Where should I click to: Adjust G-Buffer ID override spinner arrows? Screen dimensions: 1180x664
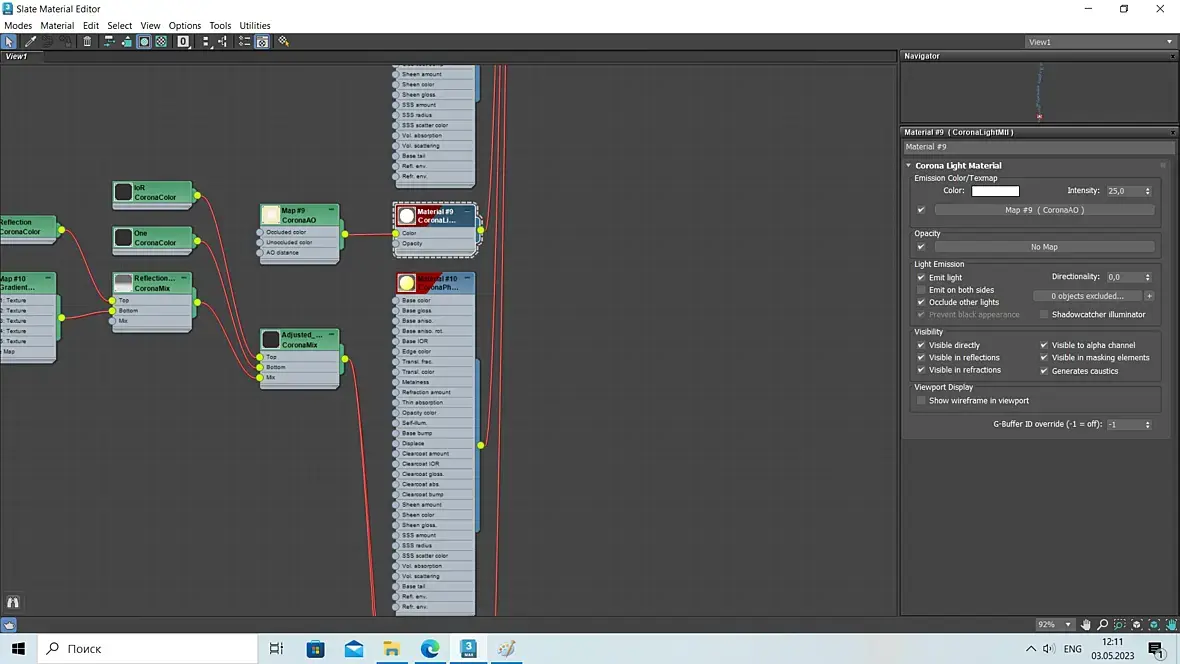point(1148,425)
